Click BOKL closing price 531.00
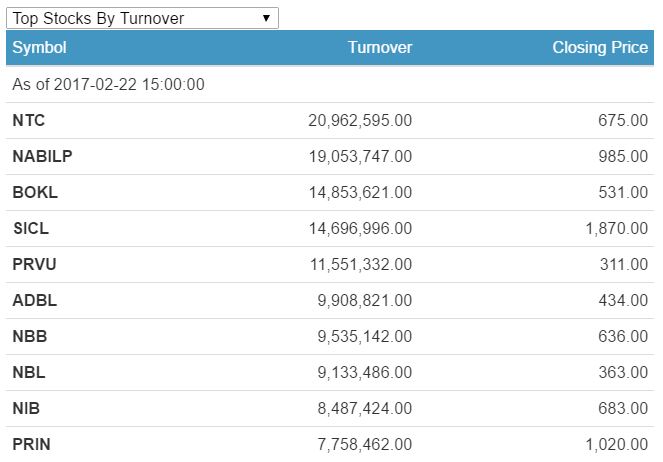Image resolution: width=663 pixels, height=462 pixels. tap(623, 193)
